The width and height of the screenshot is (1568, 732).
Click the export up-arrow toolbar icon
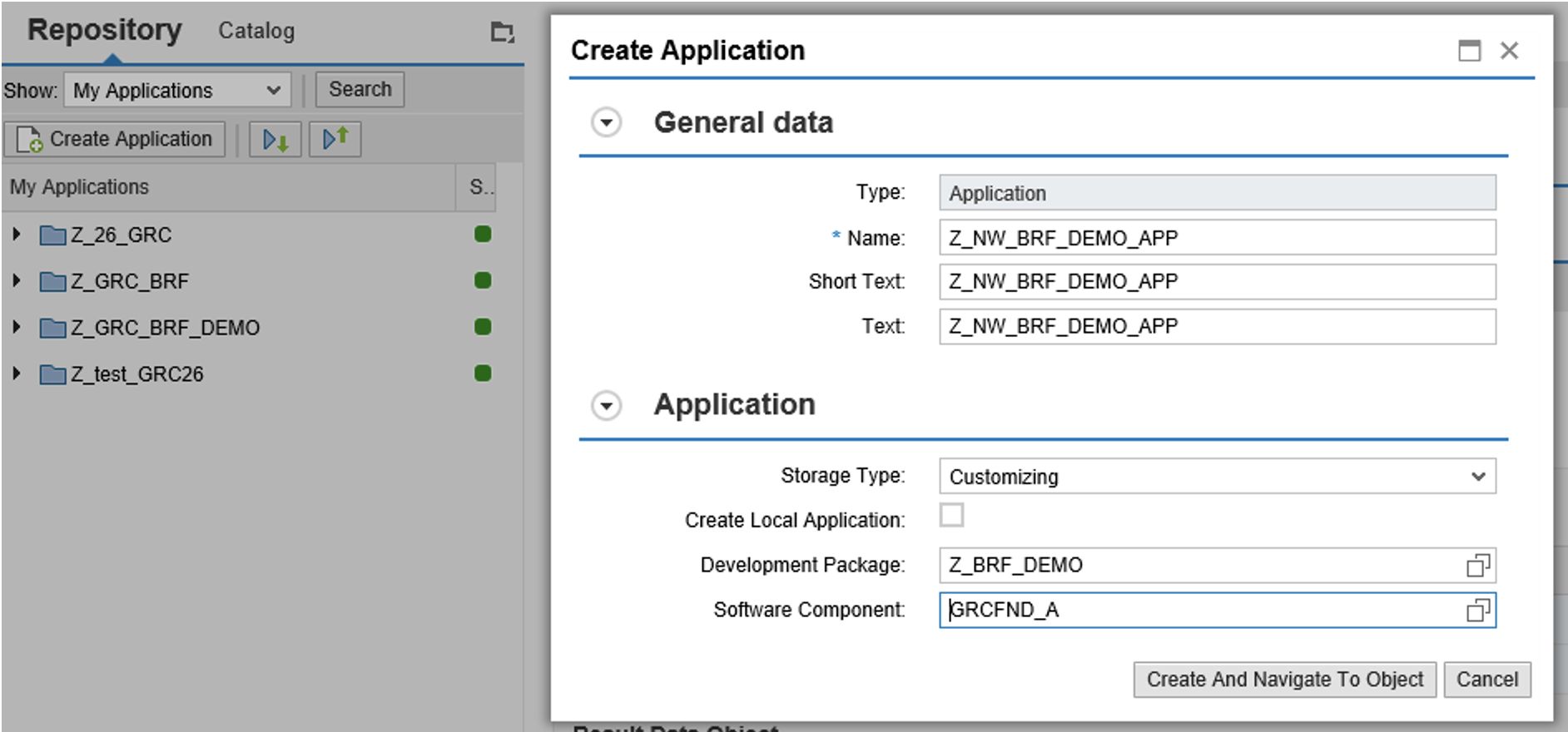pos(335,139)
